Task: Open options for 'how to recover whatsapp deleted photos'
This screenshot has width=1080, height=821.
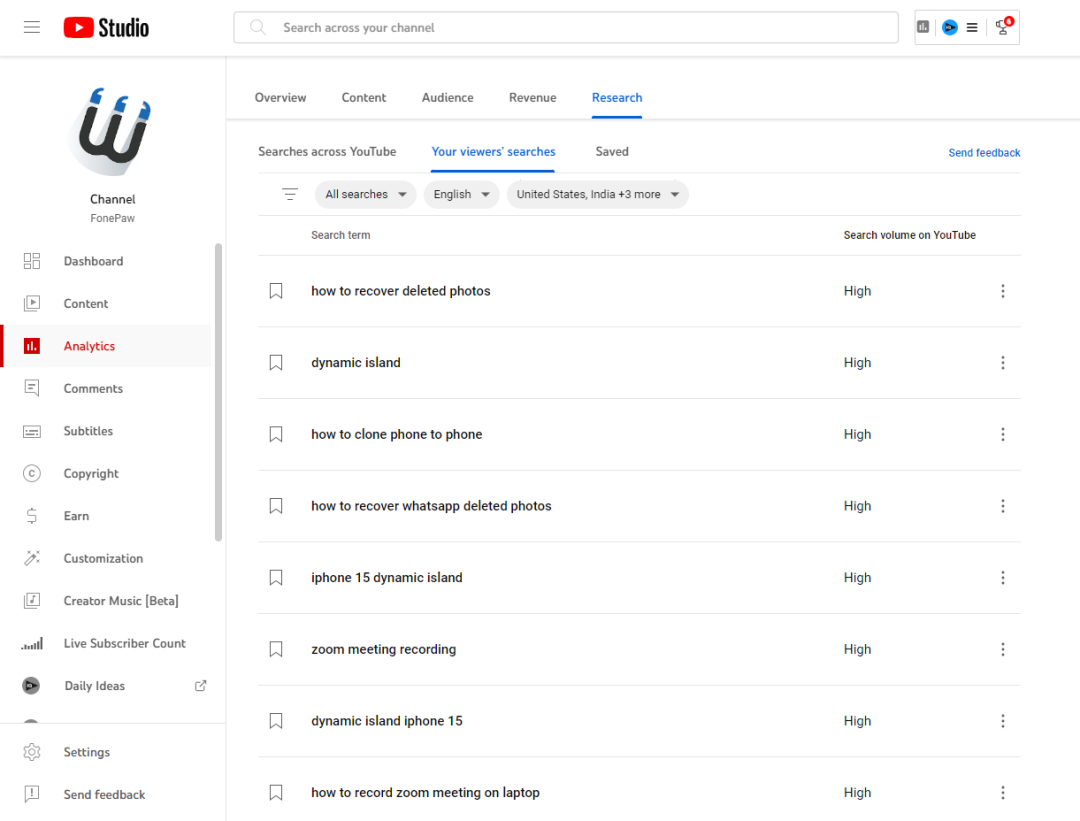Action: 1003,506
